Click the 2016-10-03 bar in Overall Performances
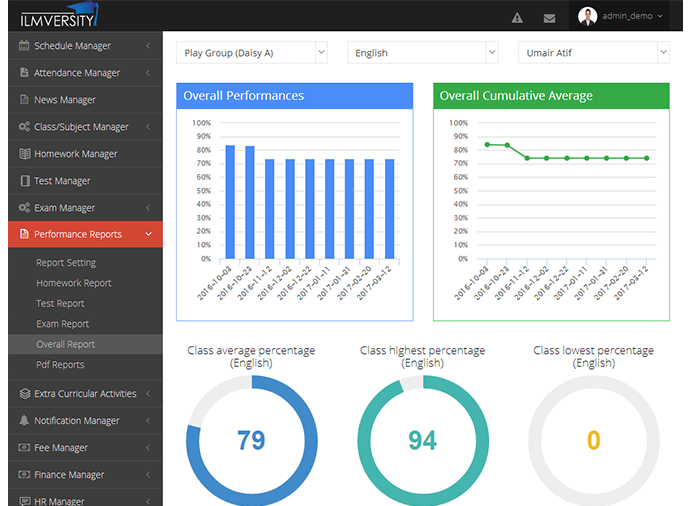This screenshot has height=506, width=690. click(230, 202)
